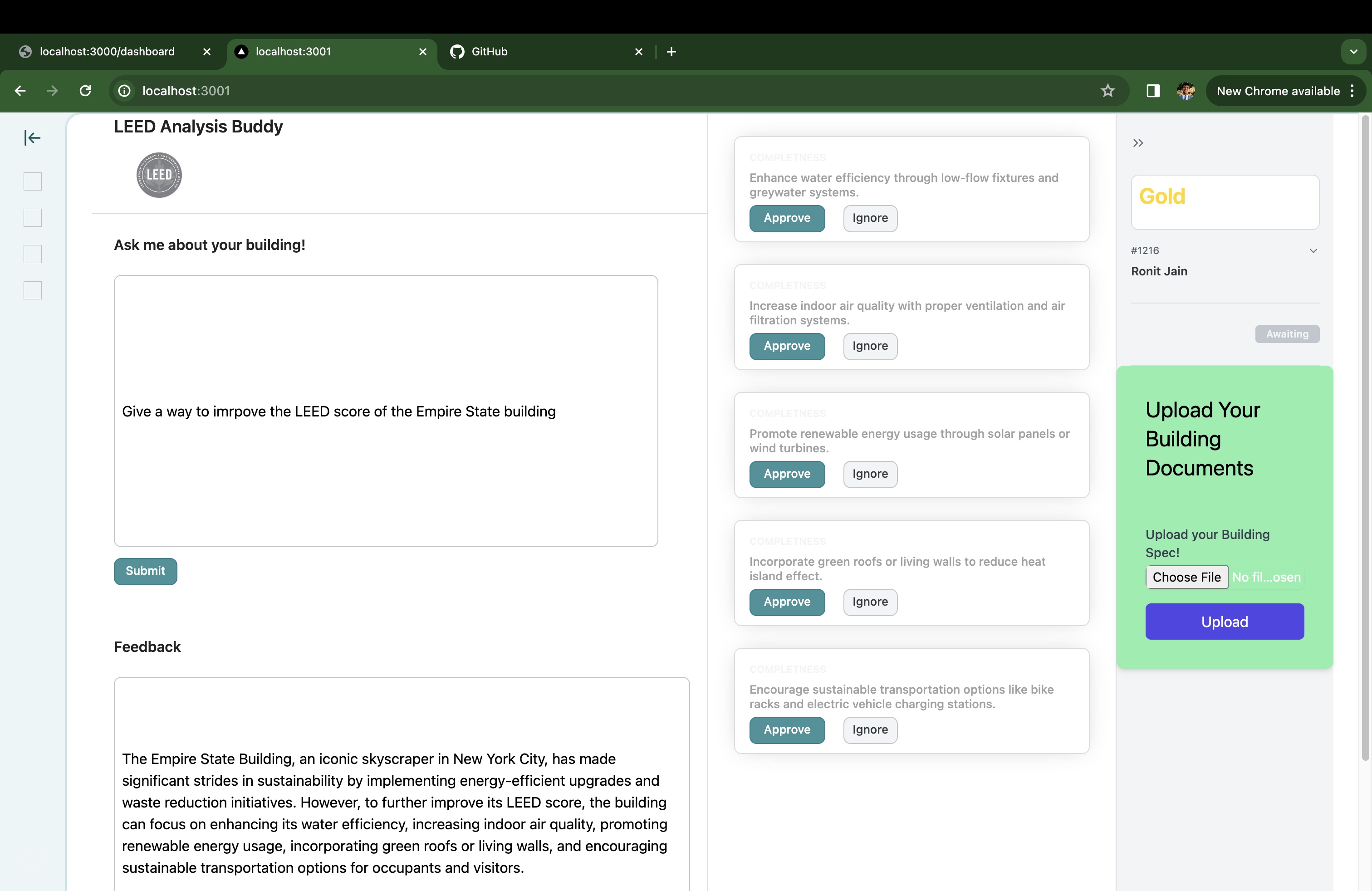This screenshot has width=1372, height=891.
Task: Click fourth empty square in left sidebar
Action: [x=32, y=290]
